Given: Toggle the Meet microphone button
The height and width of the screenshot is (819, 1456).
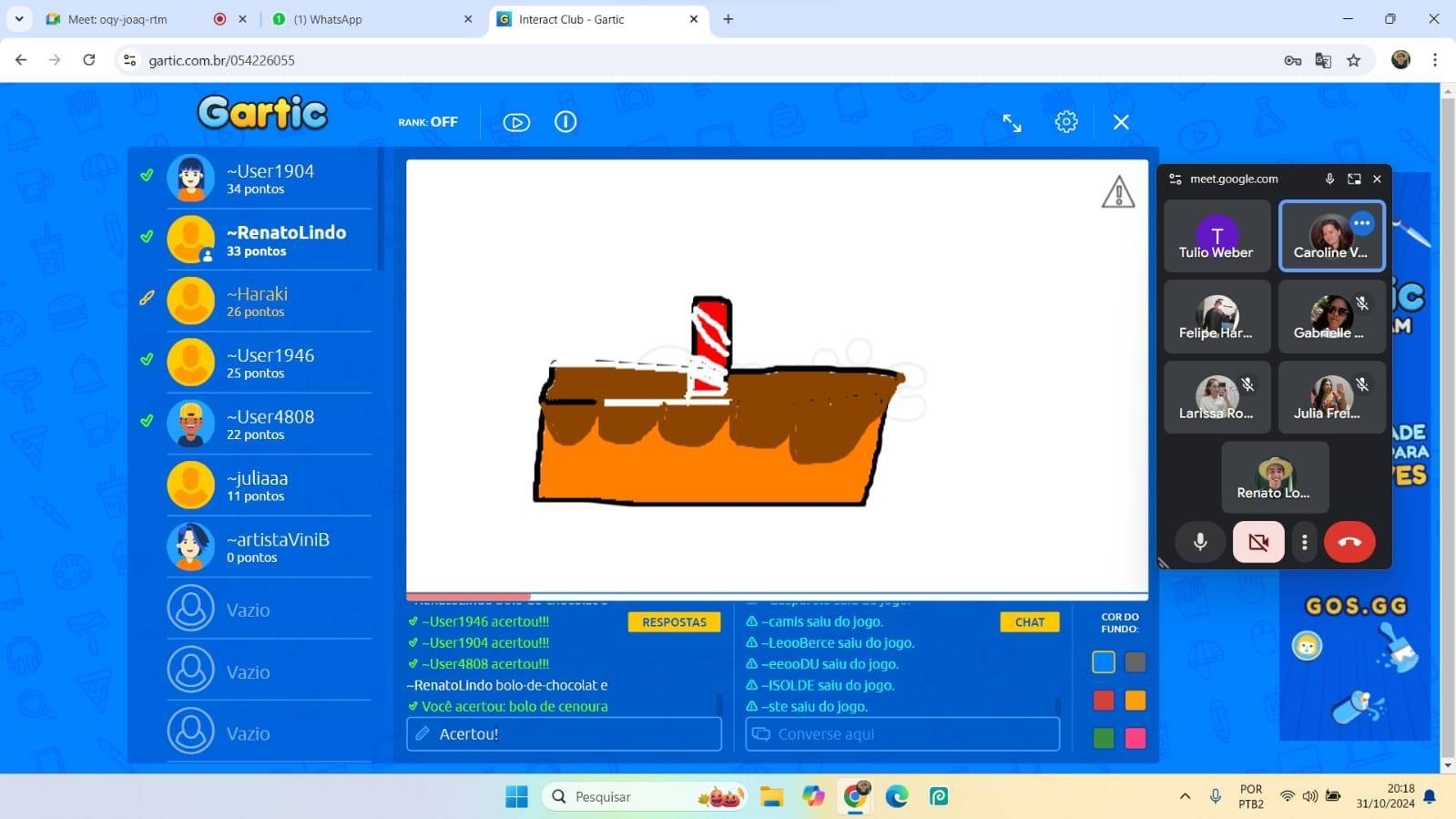Looking at the screenshot, I should pos(1200,542).
